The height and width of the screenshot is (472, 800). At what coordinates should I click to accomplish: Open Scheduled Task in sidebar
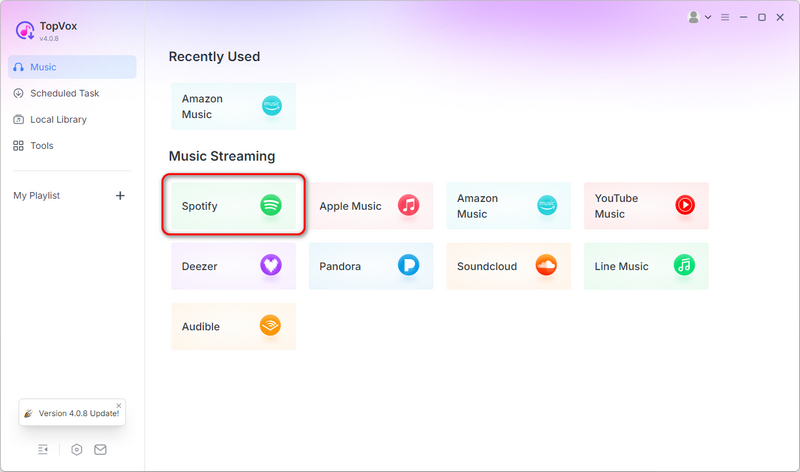72,93
